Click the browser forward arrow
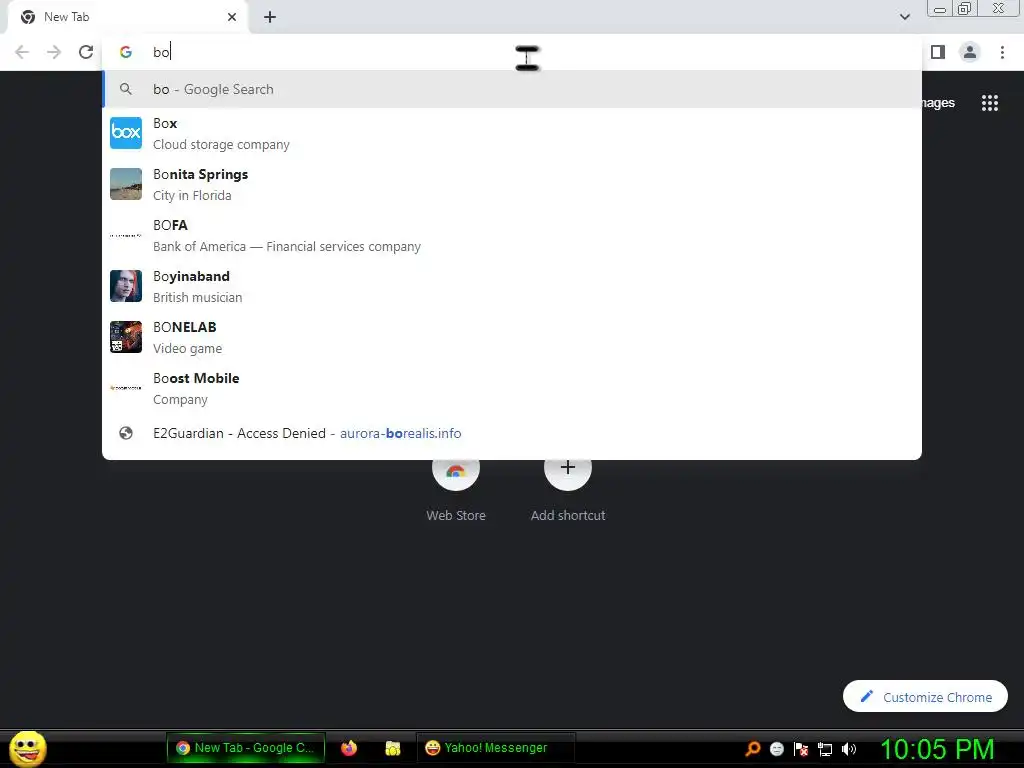The height and width of the screenshot is (768, 1024). [54, 52]
